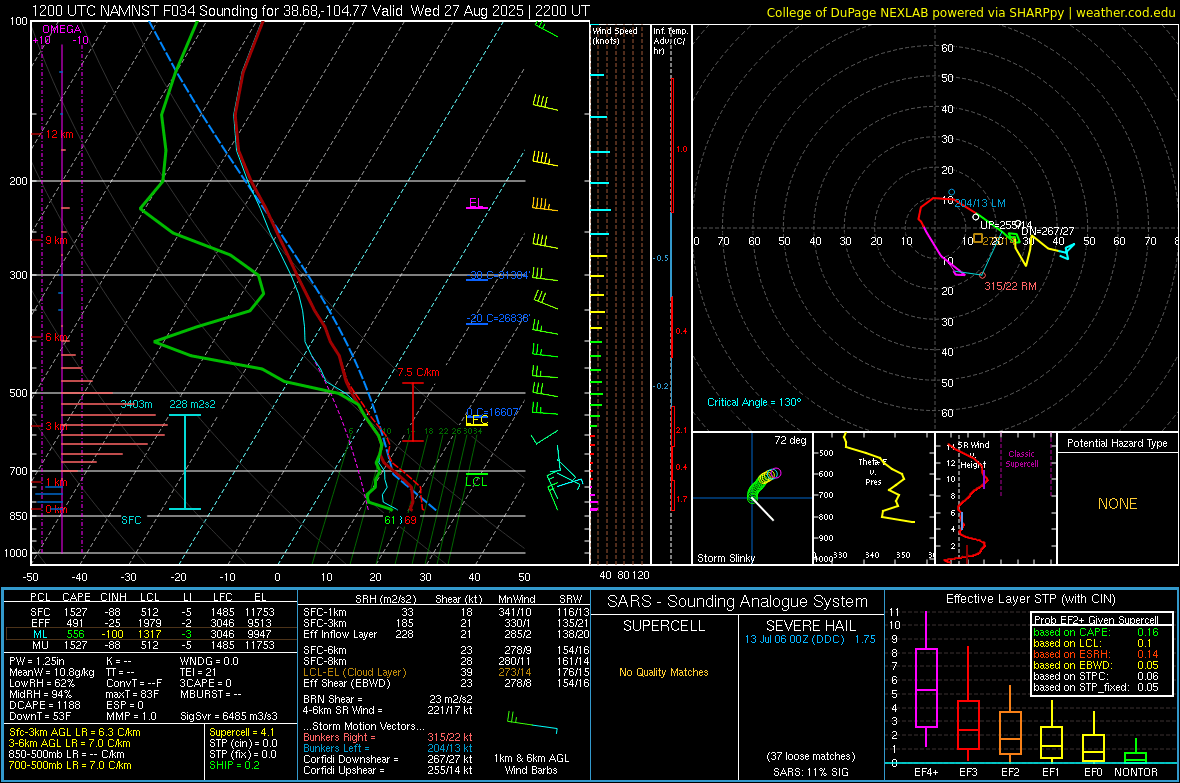Click the NONE hazard type value
This screenshot has height=783, width=1180.
tap(1118, 504)
